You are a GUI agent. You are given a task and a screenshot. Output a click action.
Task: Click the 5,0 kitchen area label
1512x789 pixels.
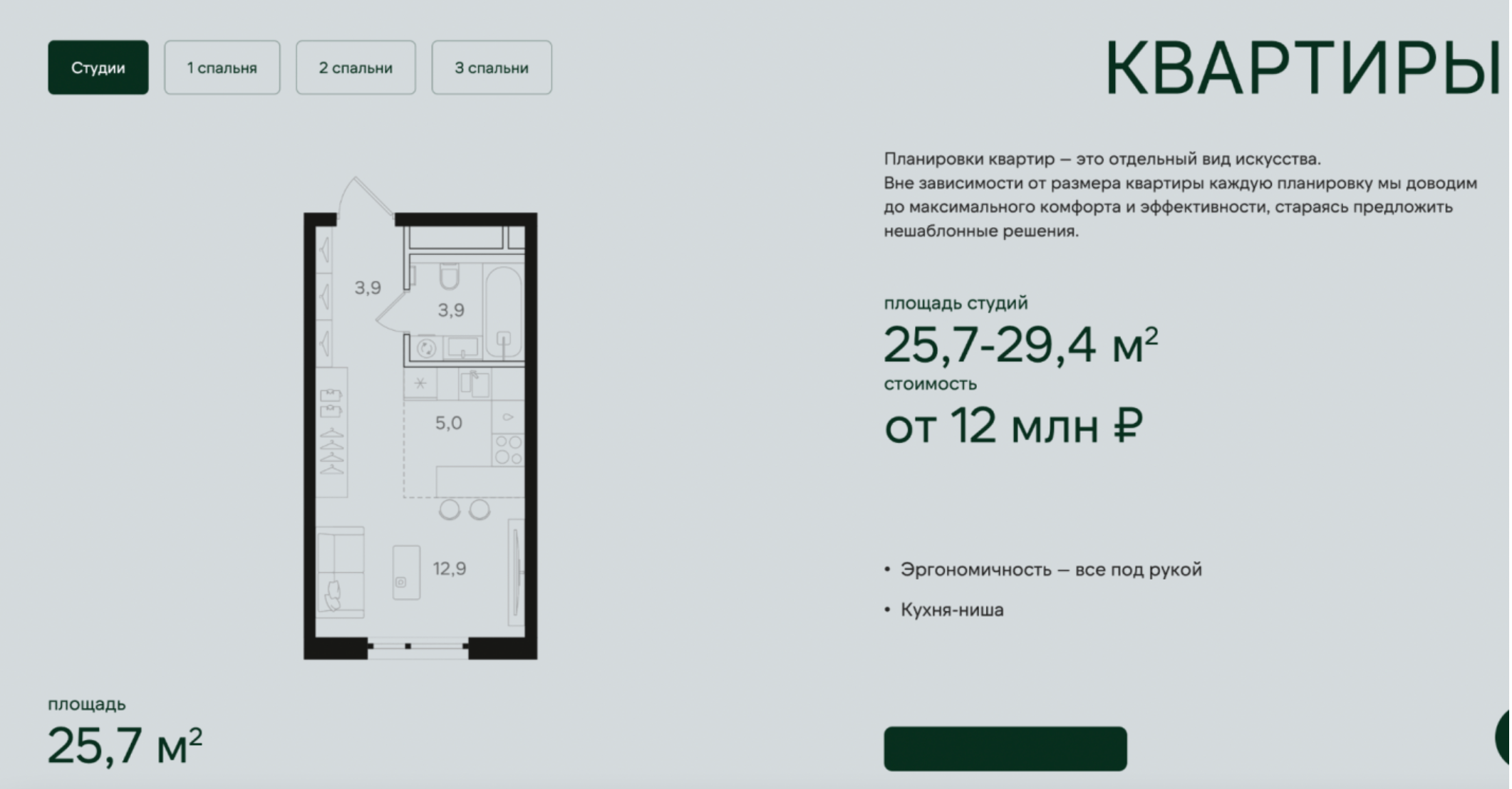449,423
